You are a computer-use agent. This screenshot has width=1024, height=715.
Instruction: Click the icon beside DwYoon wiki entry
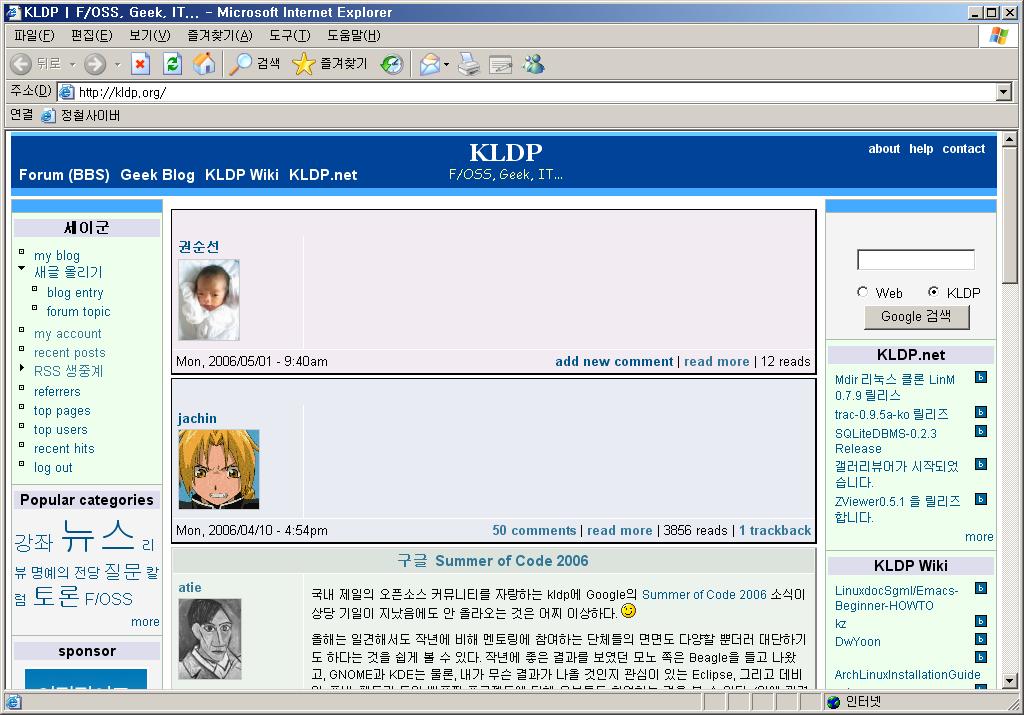(981, 639)
